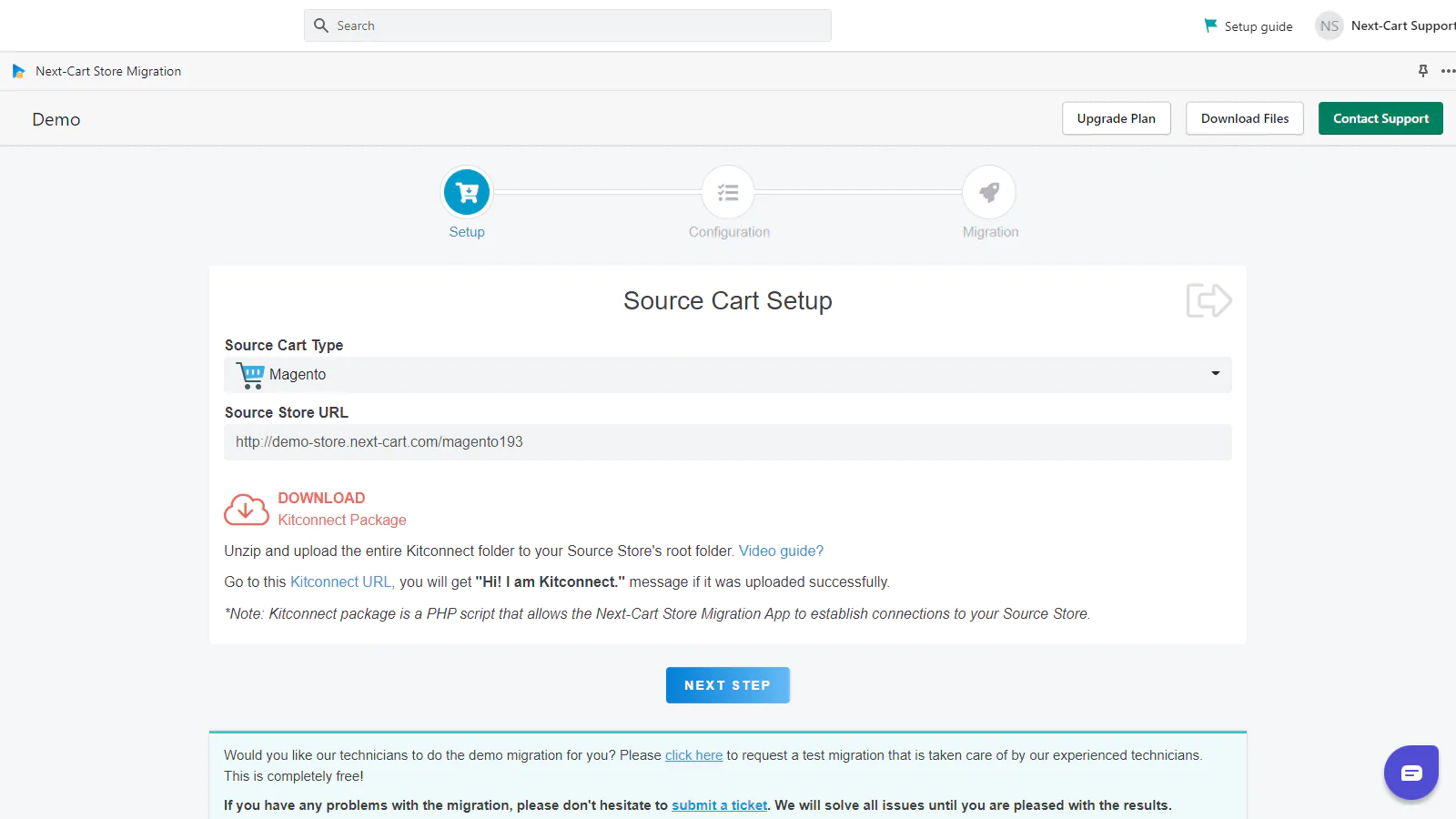Viewport: 1456px width, 819px height.
Task: Click the Download Files button
Action: coord(1244,118)
